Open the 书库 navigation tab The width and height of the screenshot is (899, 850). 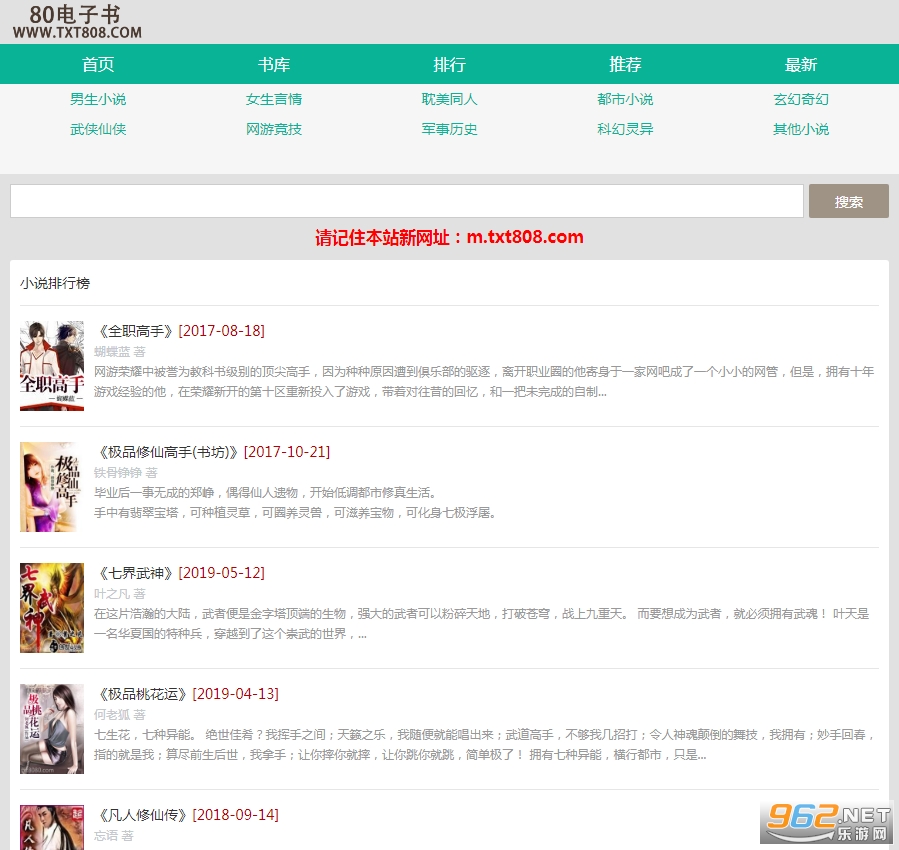273,64
